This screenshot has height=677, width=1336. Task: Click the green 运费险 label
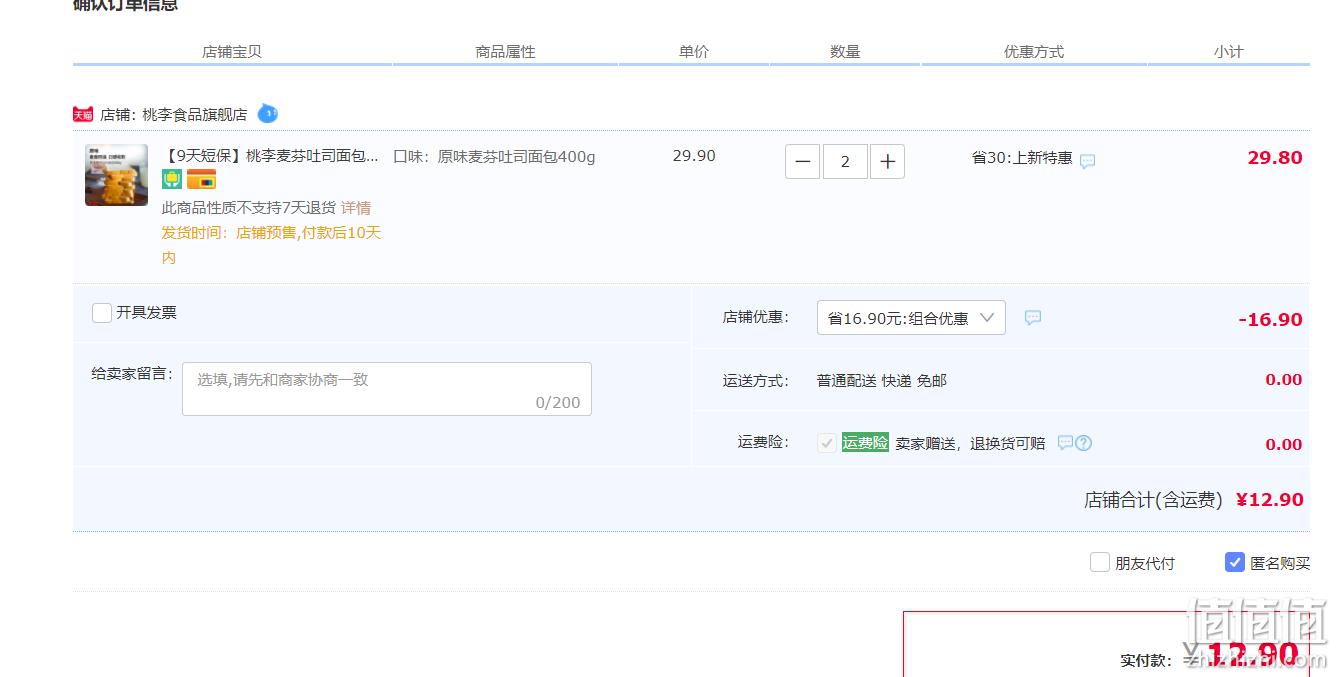coord(865,442)
